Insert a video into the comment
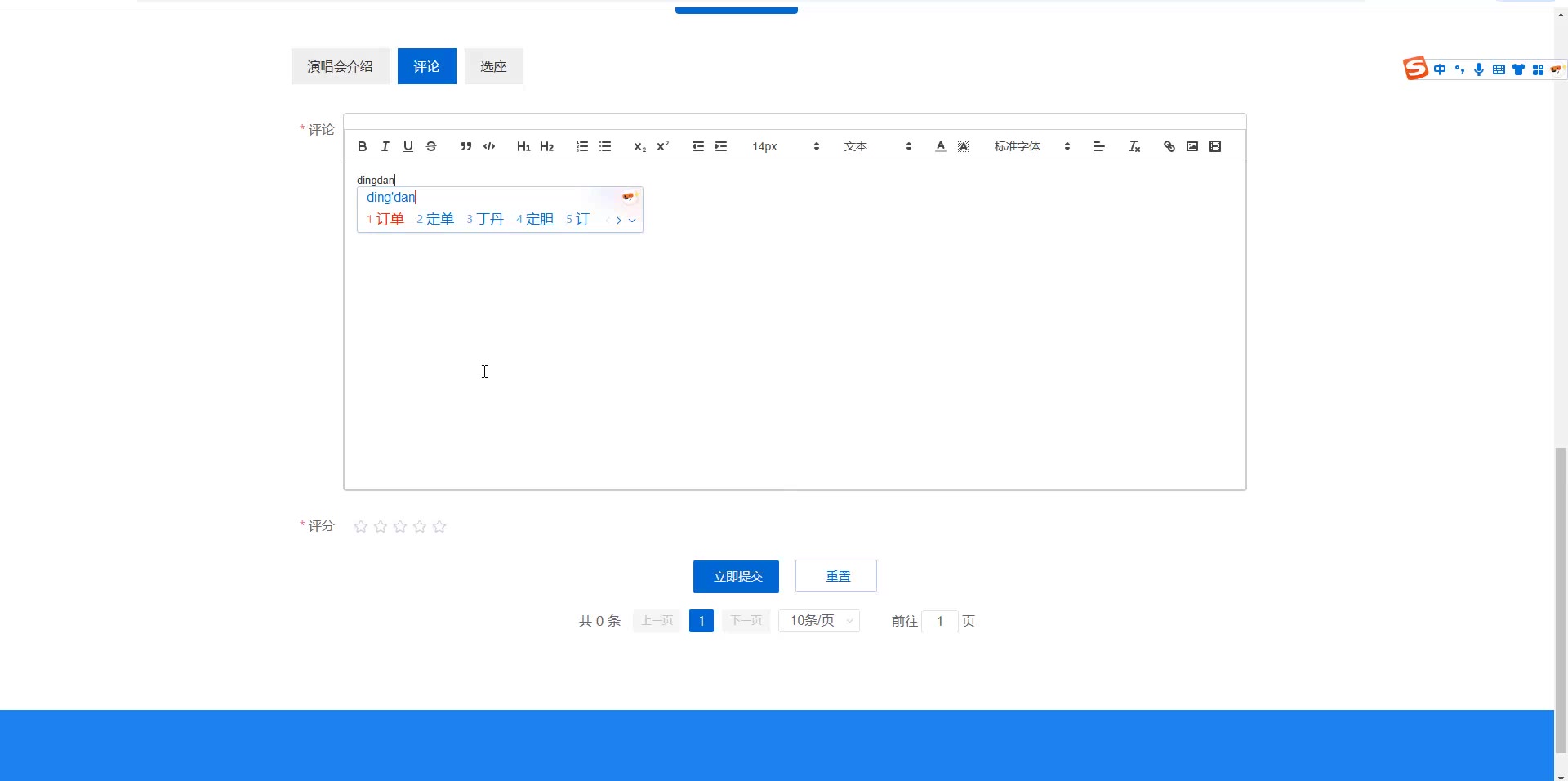The height and width of the screenshot is (781, 1568). tap(1215, 146)
